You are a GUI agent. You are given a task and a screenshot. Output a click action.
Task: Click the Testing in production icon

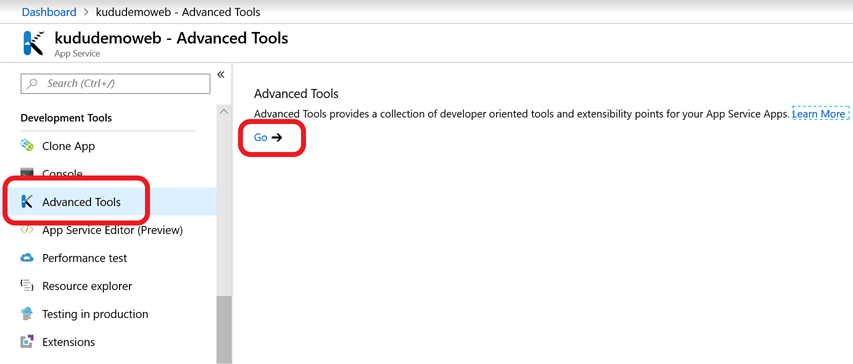27,314
